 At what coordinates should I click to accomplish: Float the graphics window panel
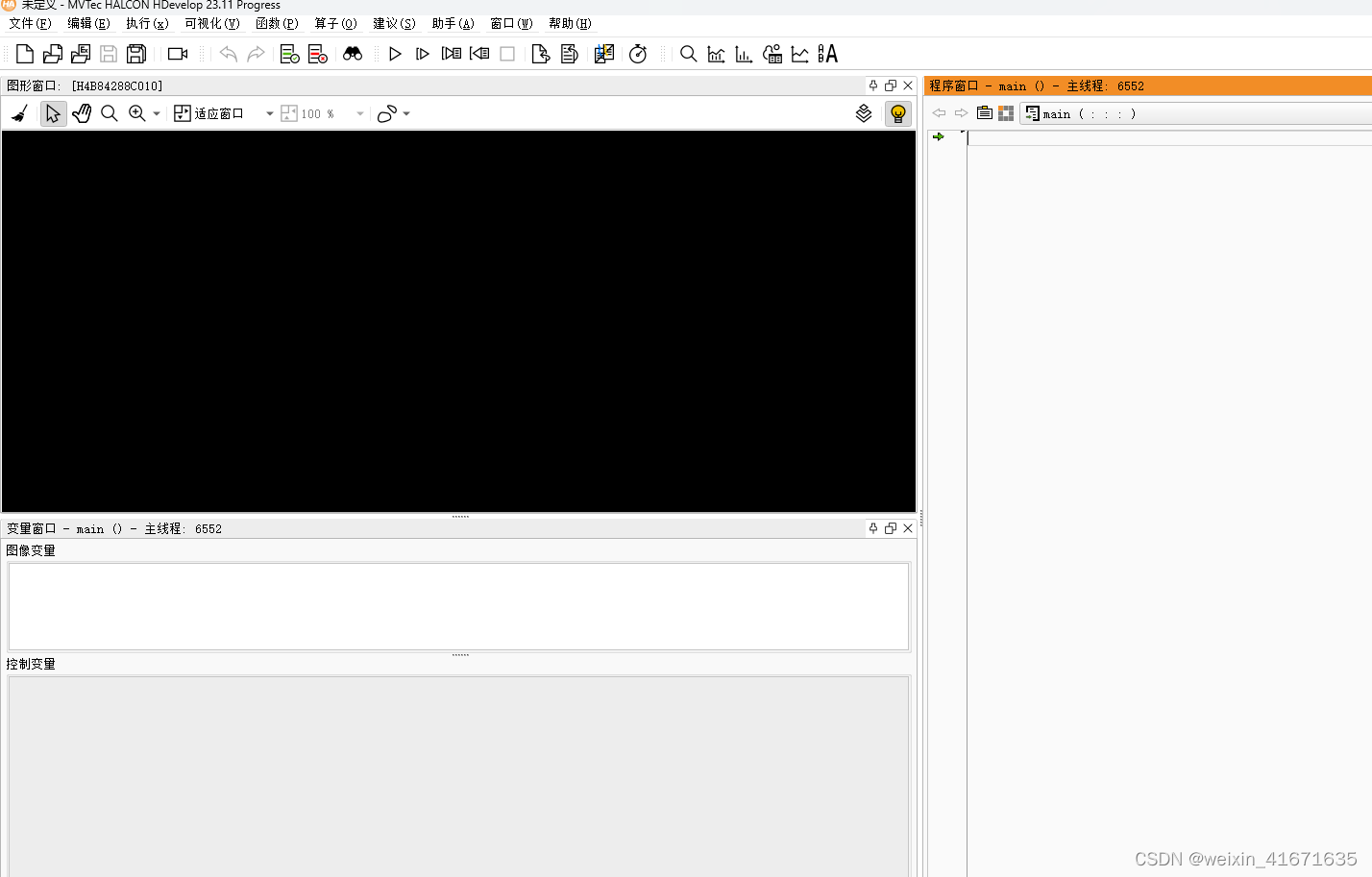tap(891, 85)
